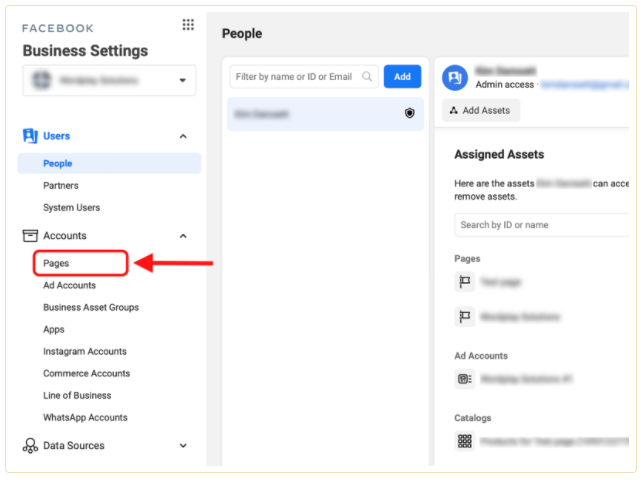Open the apps grid menu icon
The height and width of the screenshot is (480, 643).
tap(188, 25)
